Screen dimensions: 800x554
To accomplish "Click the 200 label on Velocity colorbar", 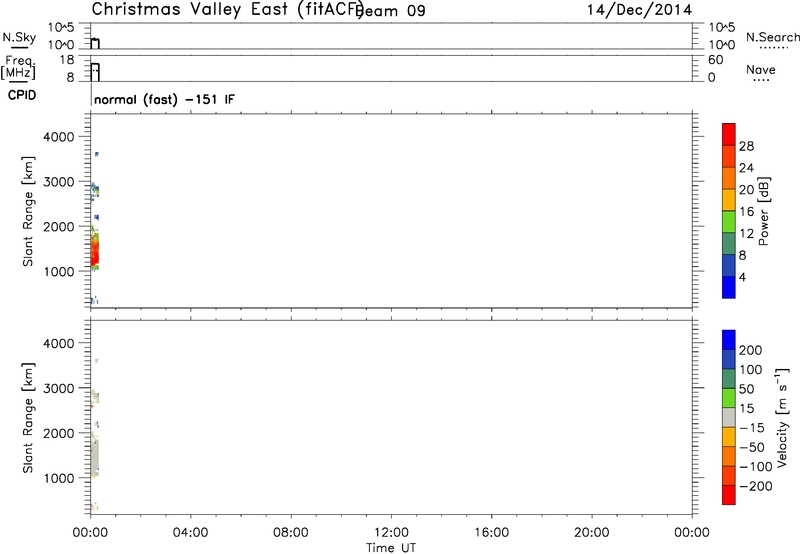I will 751,350.
